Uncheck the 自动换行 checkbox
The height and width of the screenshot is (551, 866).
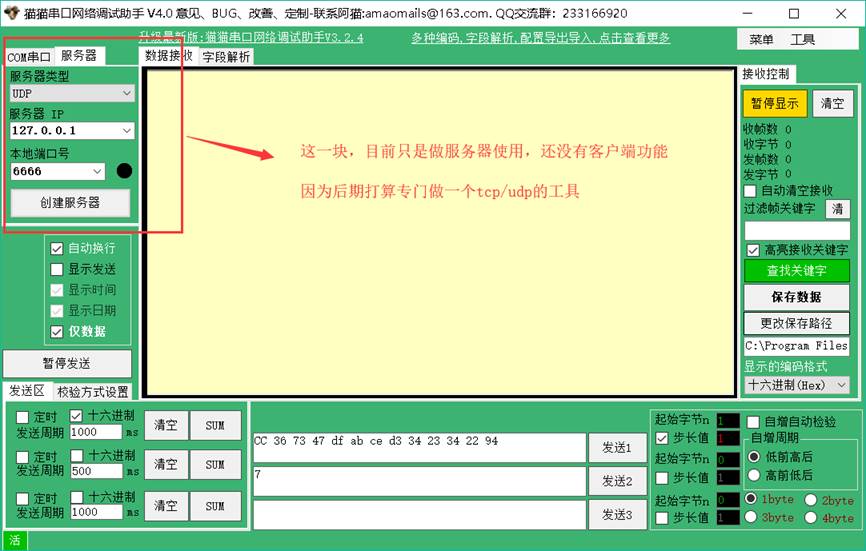tap(57, 248)
